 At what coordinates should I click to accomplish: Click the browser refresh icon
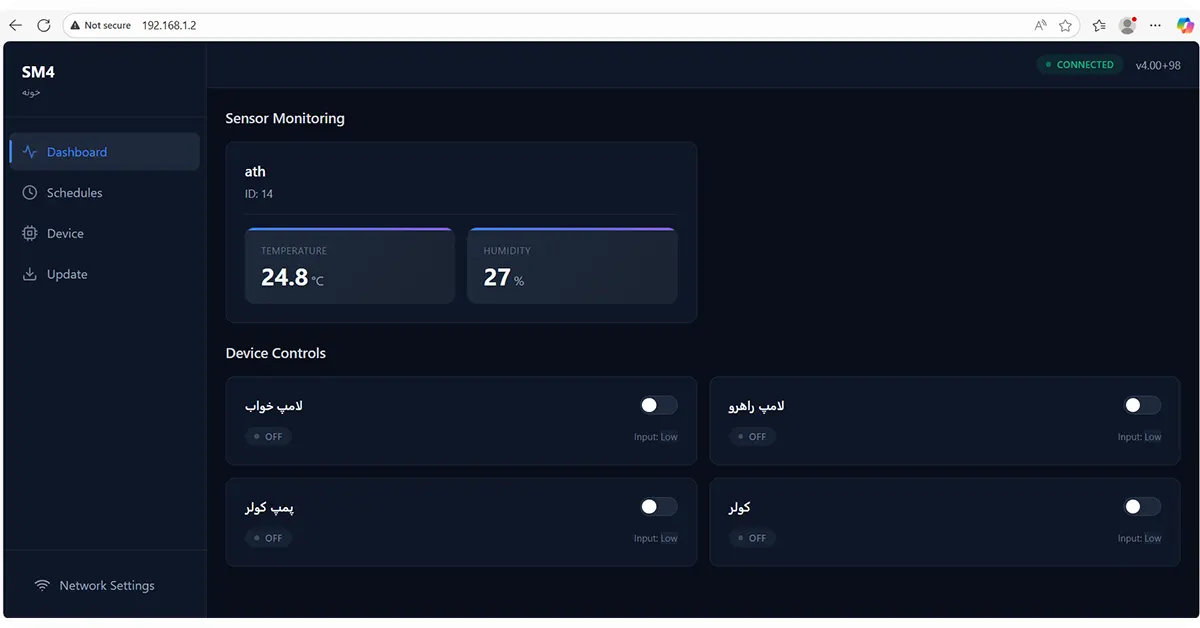[x=44, y=25]
